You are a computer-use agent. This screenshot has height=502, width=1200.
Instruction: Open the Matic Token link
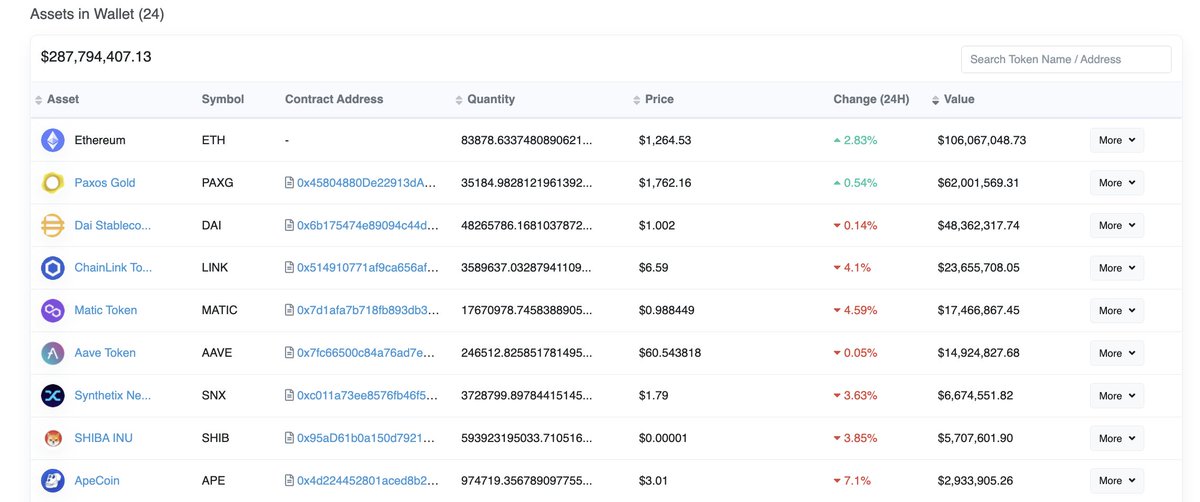click(106, 310)
